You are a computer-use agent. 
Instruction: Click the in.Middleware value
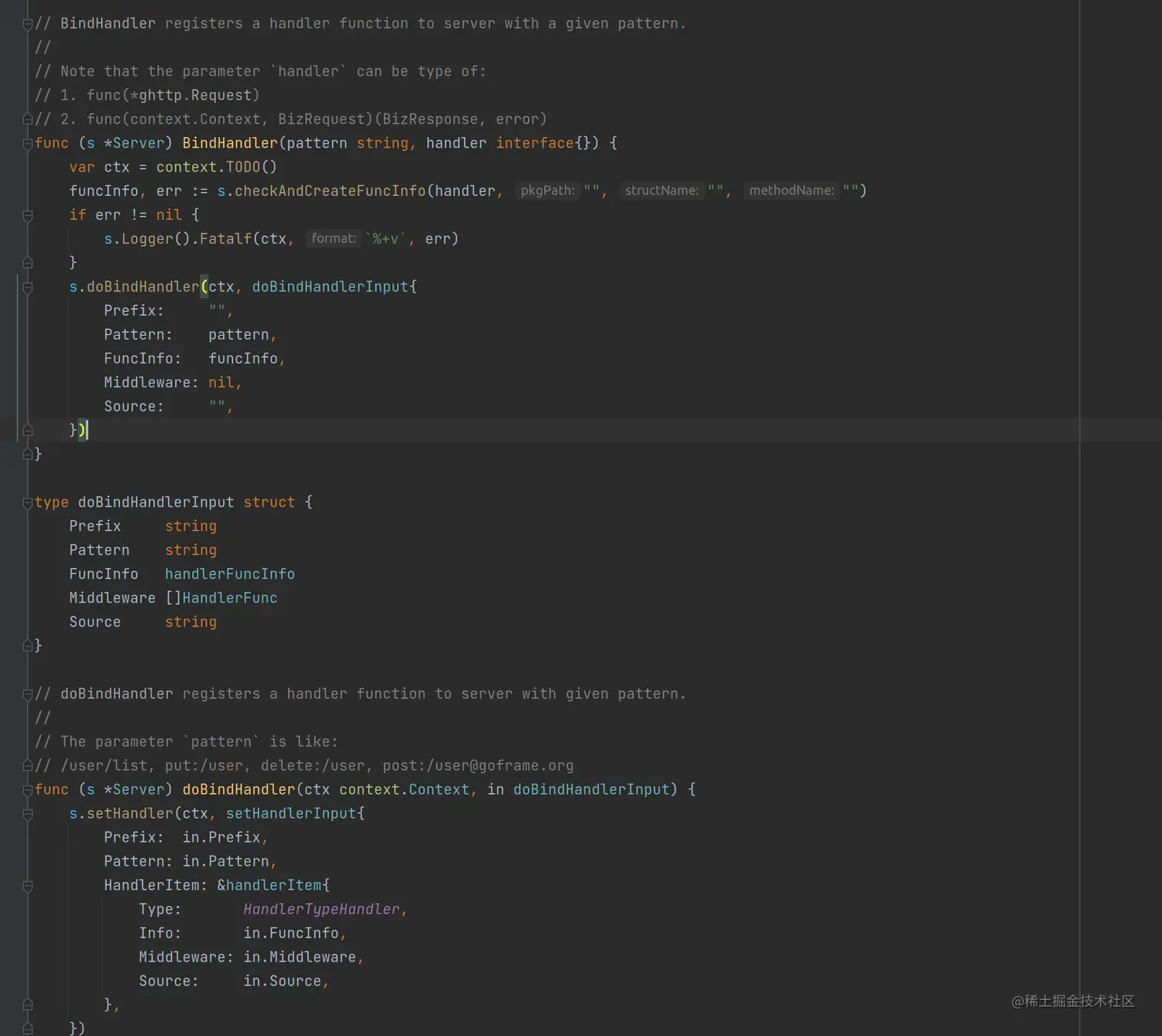300,957
